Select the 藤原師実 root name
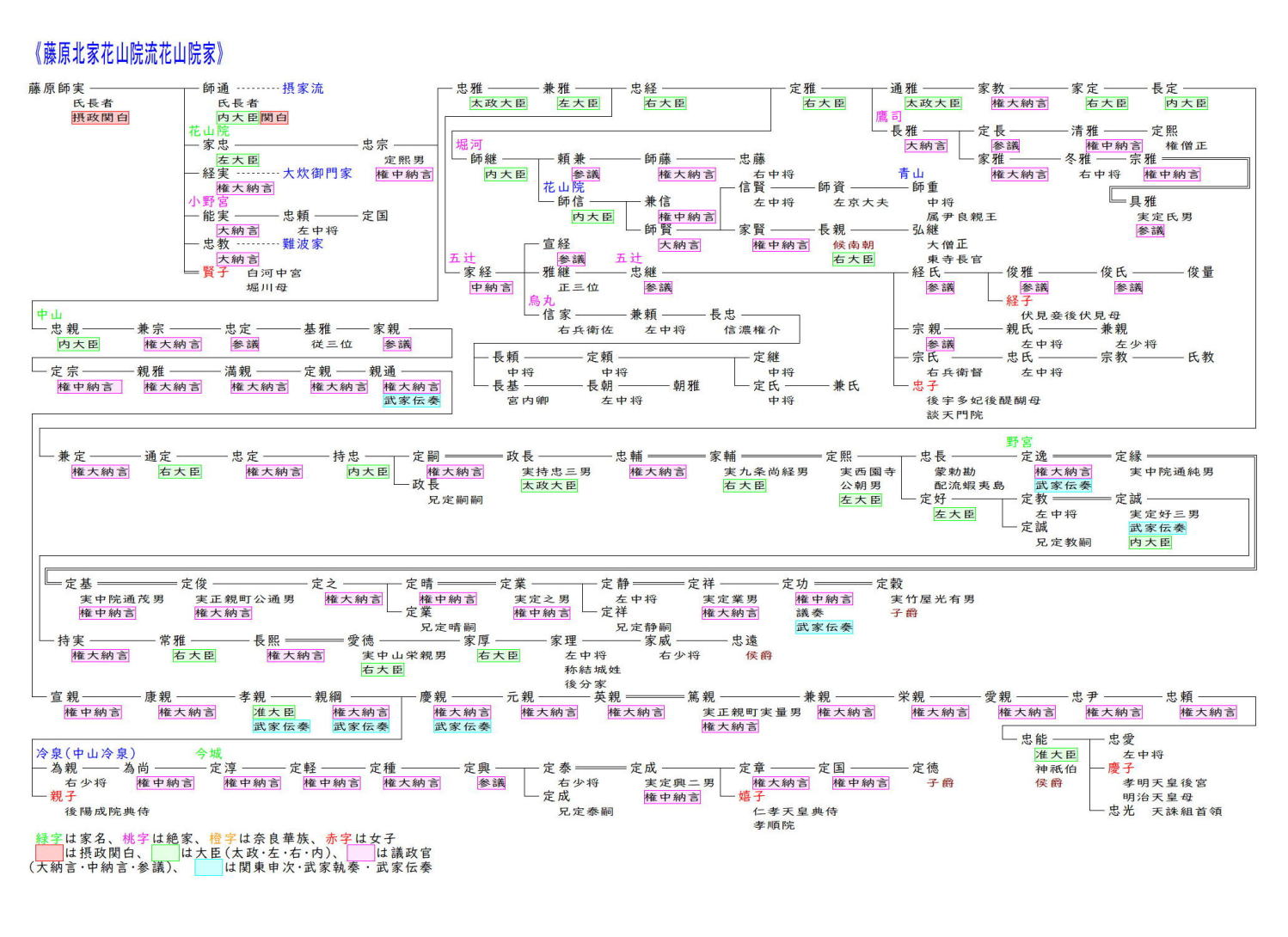 point(57,89)
